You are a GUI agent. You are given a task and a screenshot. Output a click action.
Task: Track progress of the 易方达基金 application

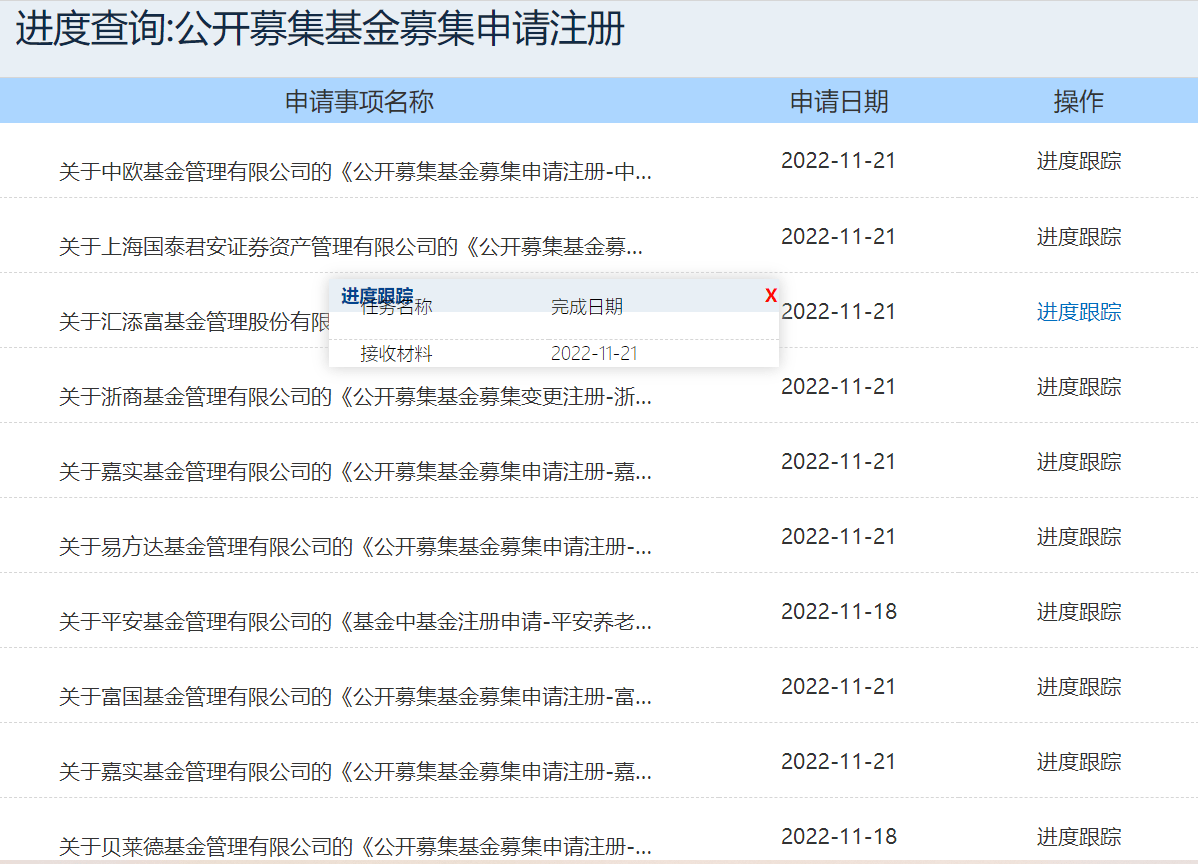click(1078, 537)
